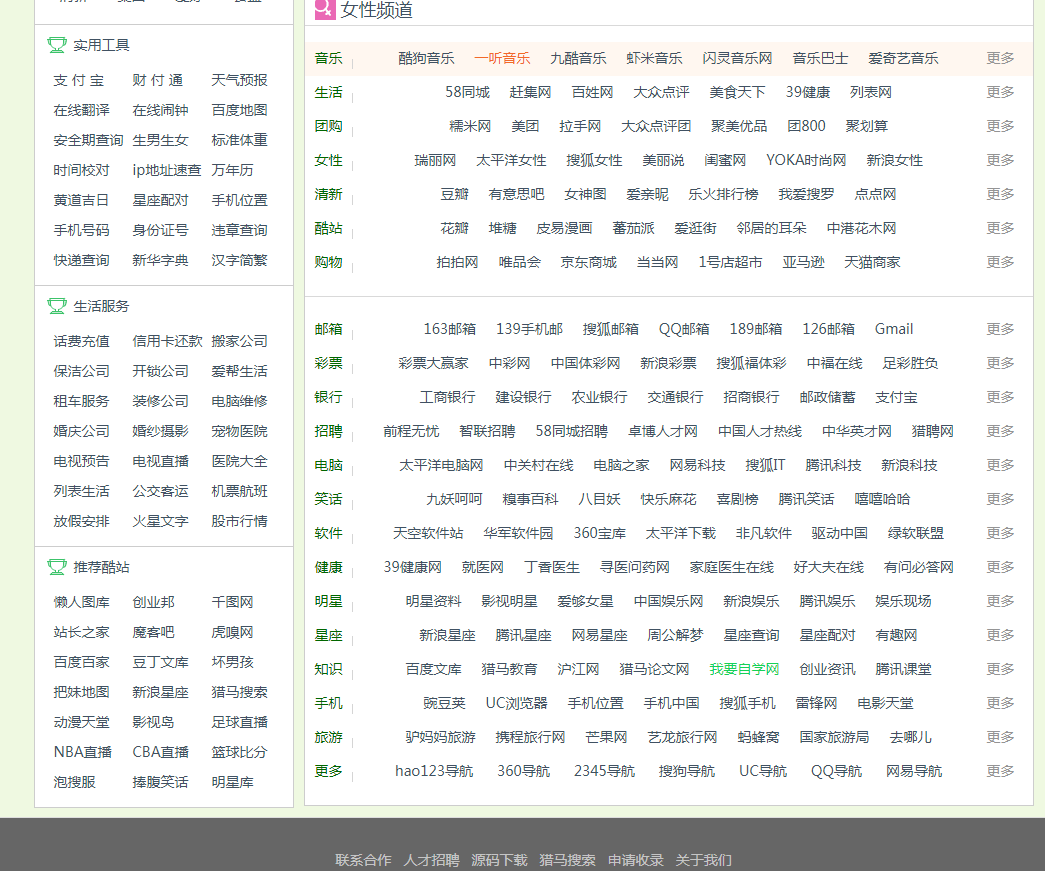Open 亚马逊 in 购物 row
Image resolution: width=1045 pixels, height=871 pixels.
(803, 262)
